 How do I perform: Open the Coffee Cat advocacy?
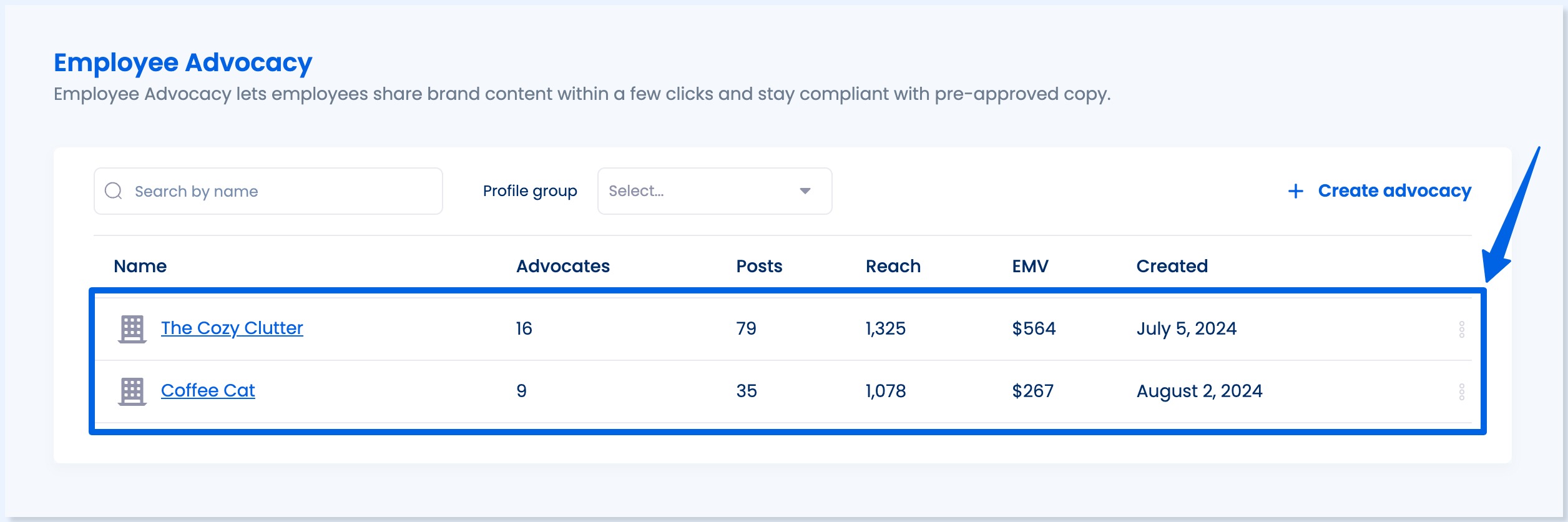pos(208,390)
